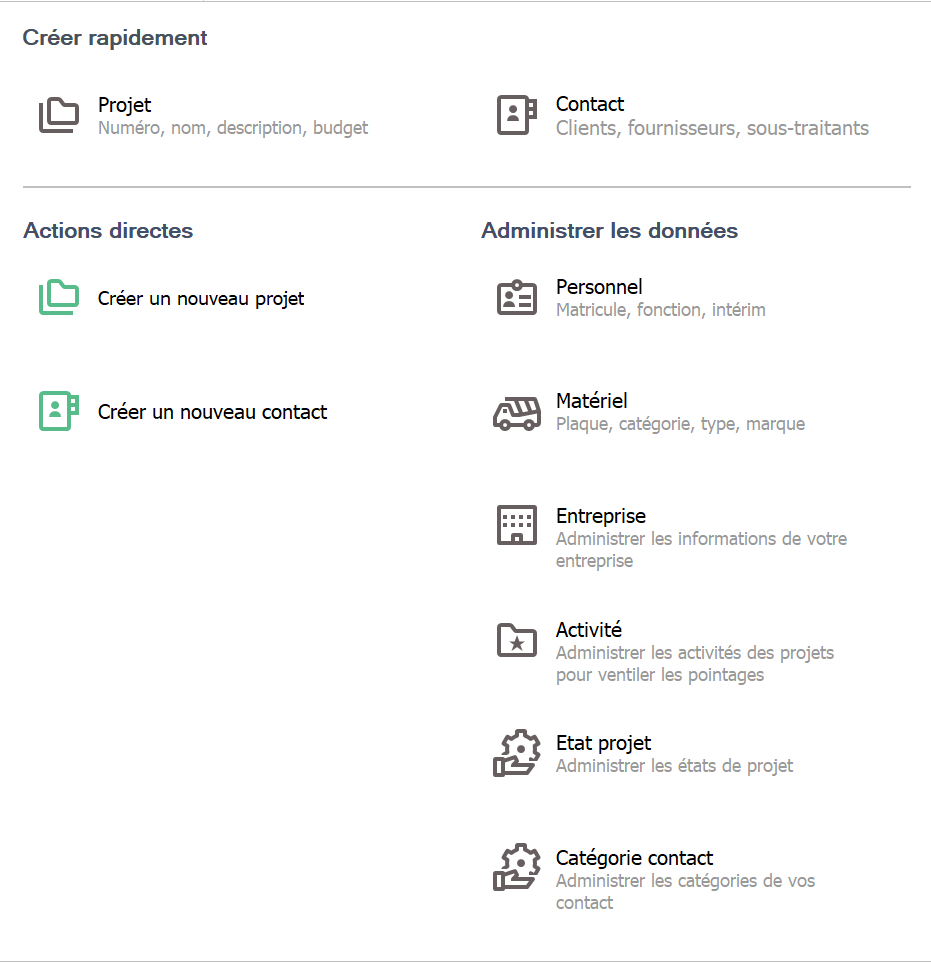The height and width of the screenshot is (963, 931).
Task: Select "Créer un nouveau contact" action
Action: pos(212,412)
